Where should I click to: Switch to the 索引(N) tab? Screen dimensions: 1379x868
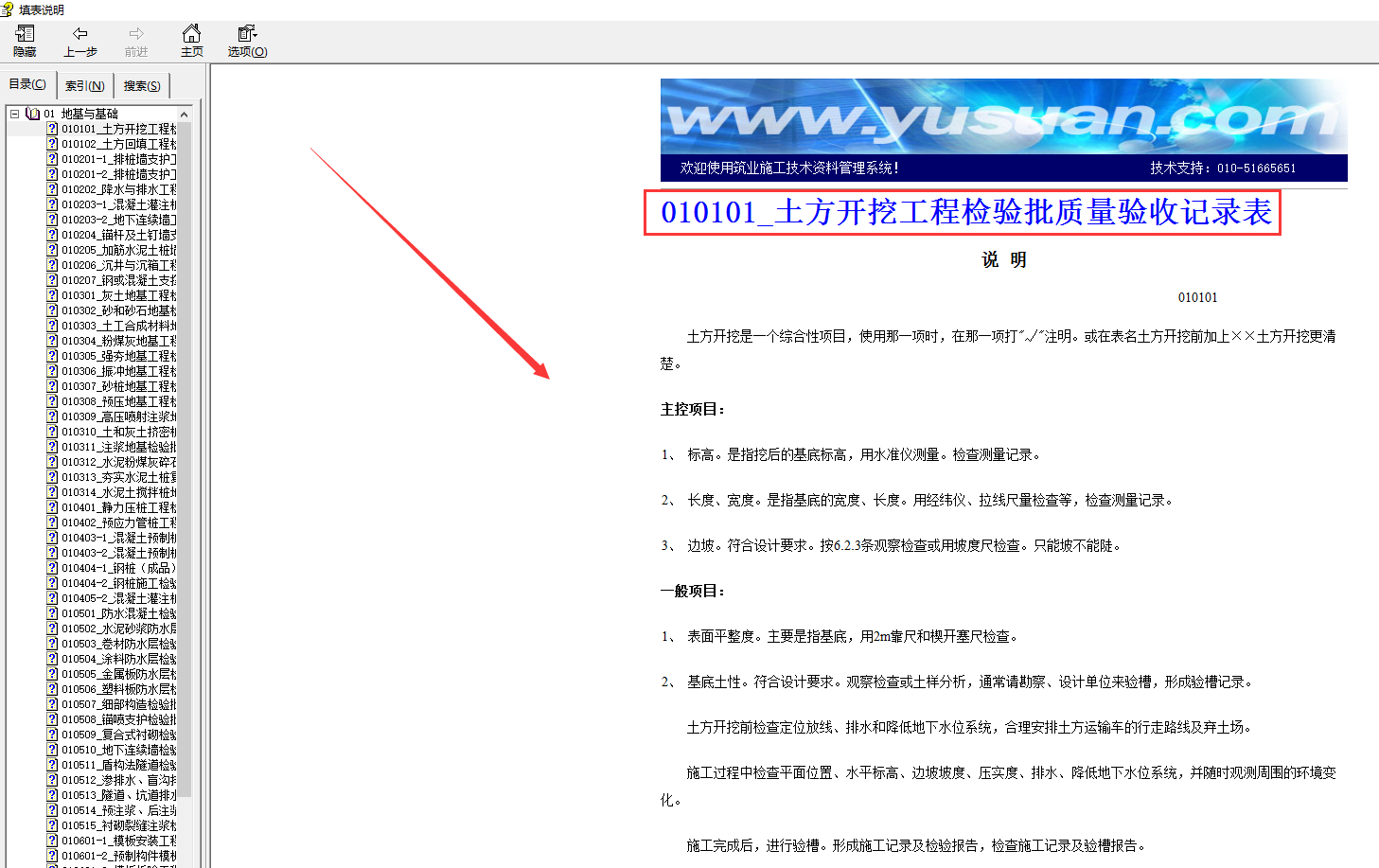click(85, 86)
